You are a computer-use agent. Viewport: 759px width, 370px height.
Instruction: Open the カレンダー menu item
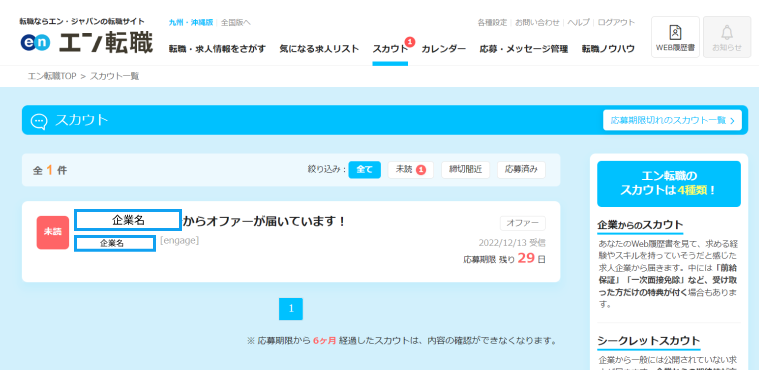444,49
